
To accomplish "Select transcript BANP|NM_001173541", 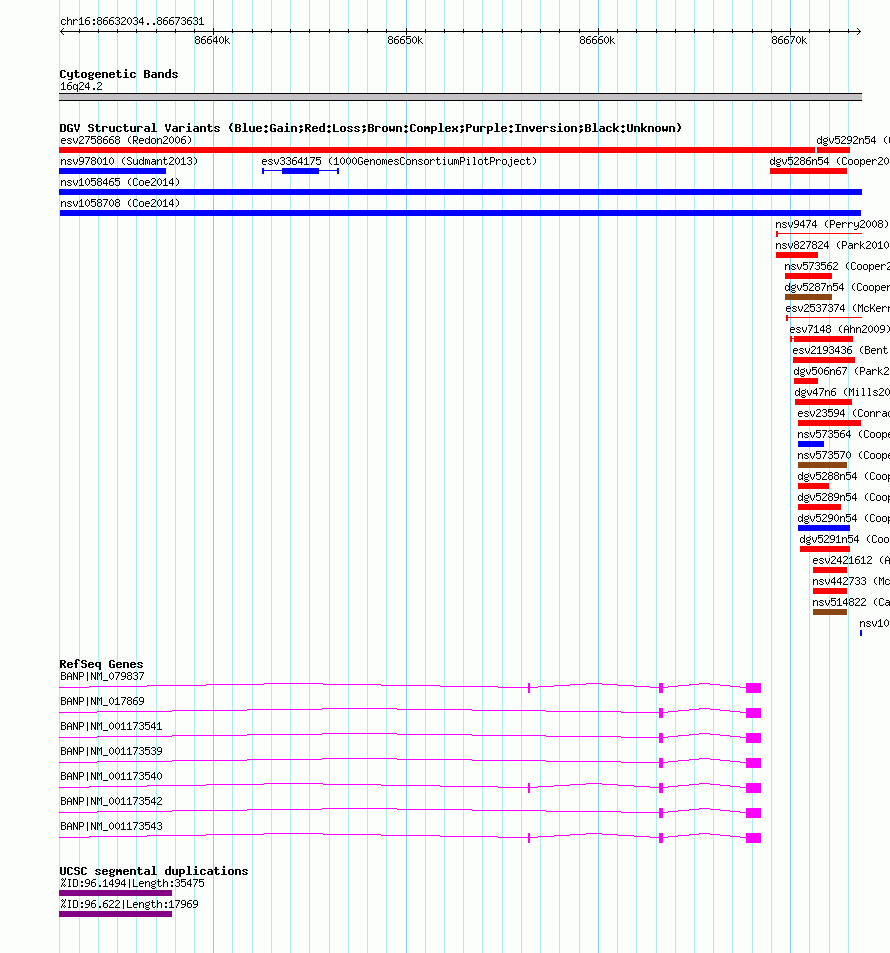I will point(111,726).
